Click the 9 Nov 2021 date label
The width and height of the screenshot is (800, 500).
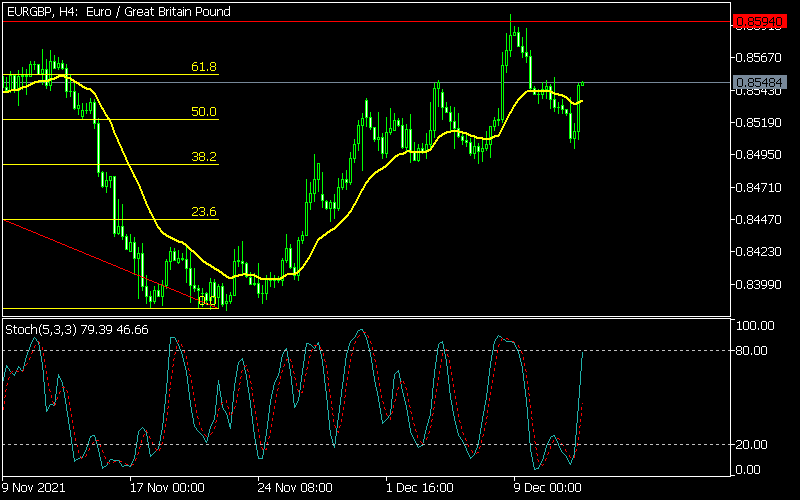click(34, 488)
